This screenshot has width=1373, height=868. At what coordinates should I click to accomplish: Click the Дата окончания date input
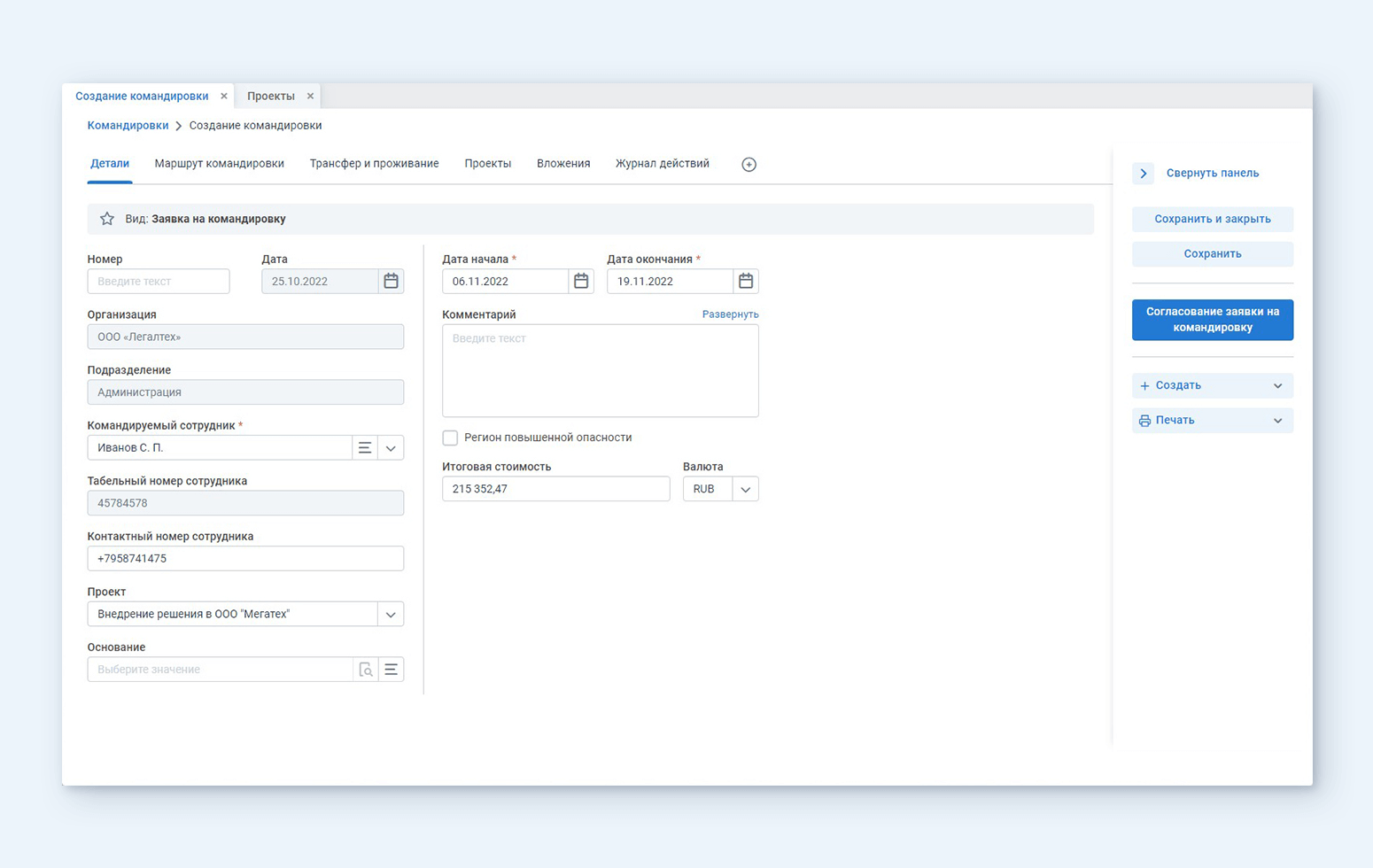pyautogui.click(x=671, y=281)
